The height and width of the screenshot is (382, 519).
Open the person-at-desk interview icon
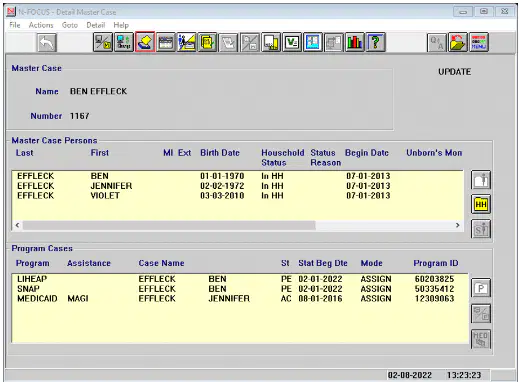click(x=187, y=42)
